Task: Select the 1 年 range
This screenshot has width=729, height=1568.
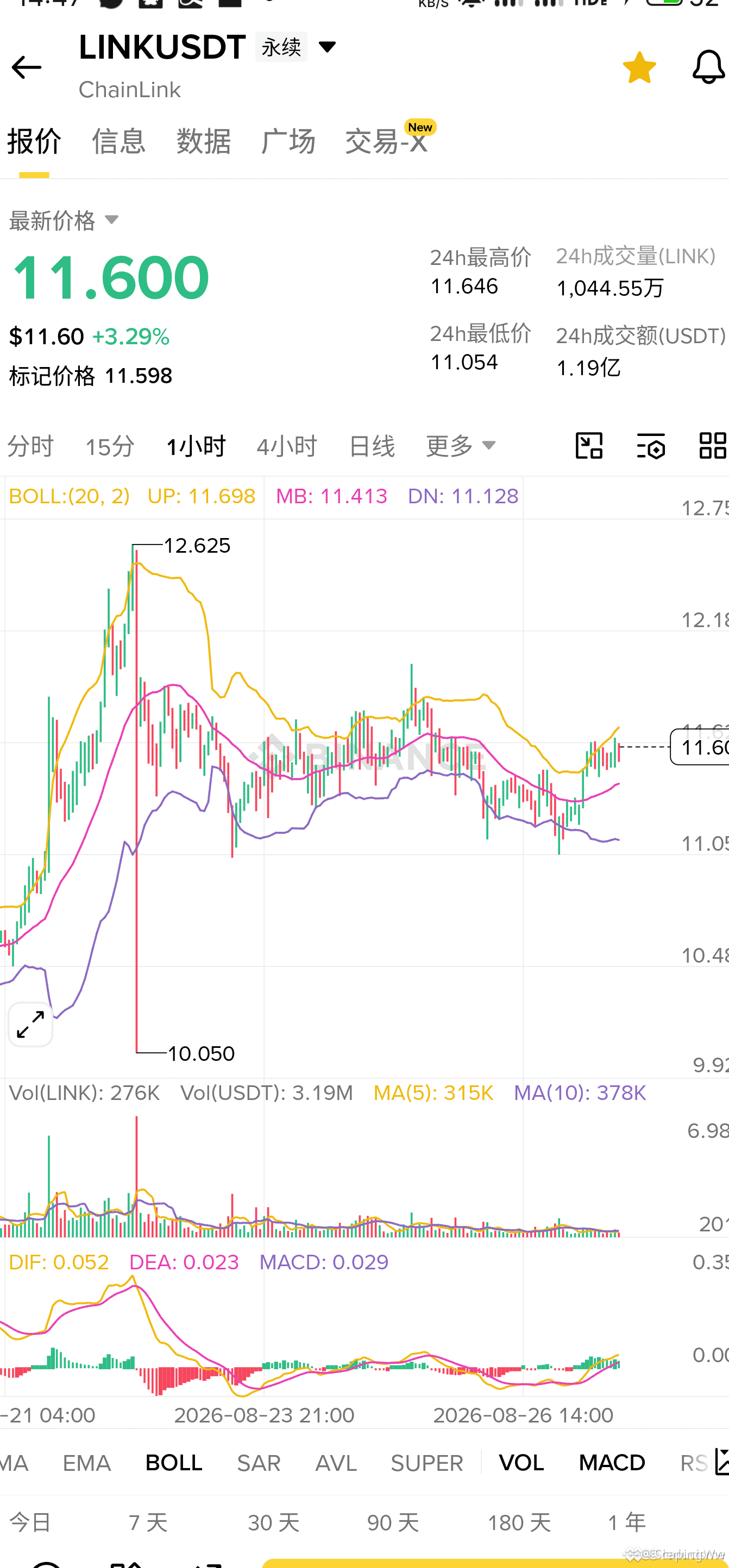Action: coord(627,1522)
